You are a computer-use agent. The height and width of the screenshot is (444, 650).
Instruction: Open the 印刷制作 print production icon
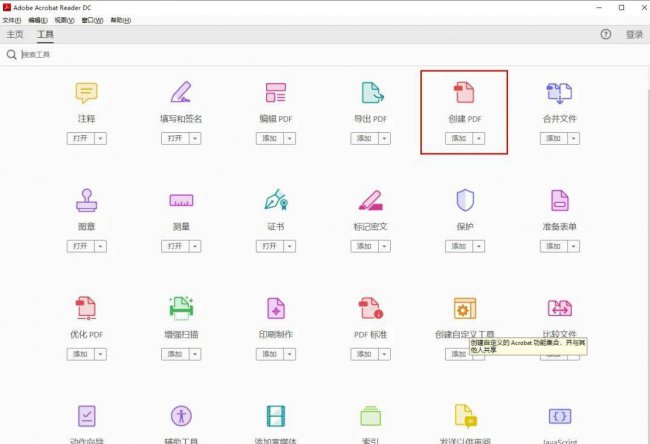[x=276, y=308]
